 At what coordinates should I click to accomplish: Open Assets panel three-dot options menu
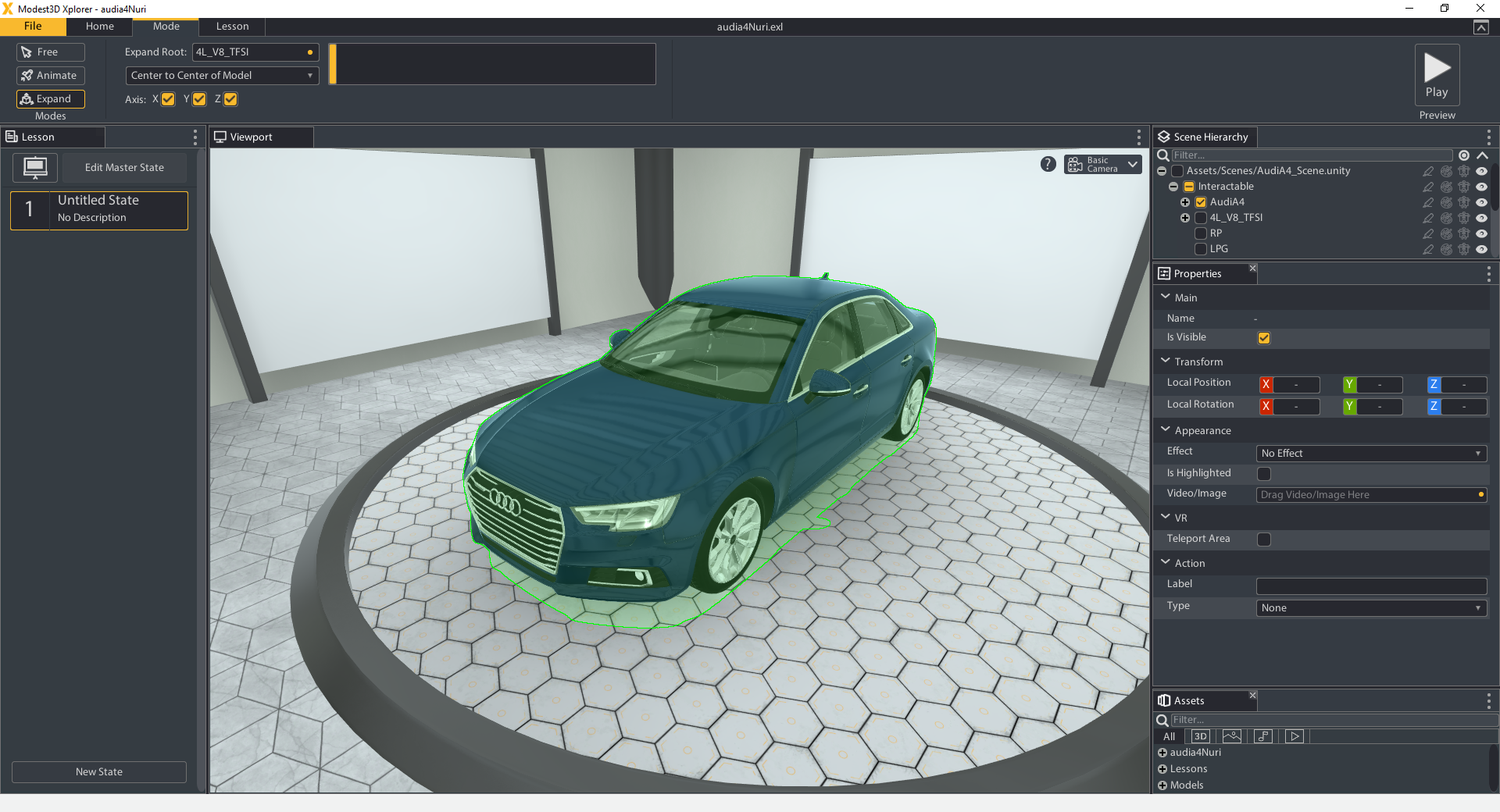[1489, 701]
